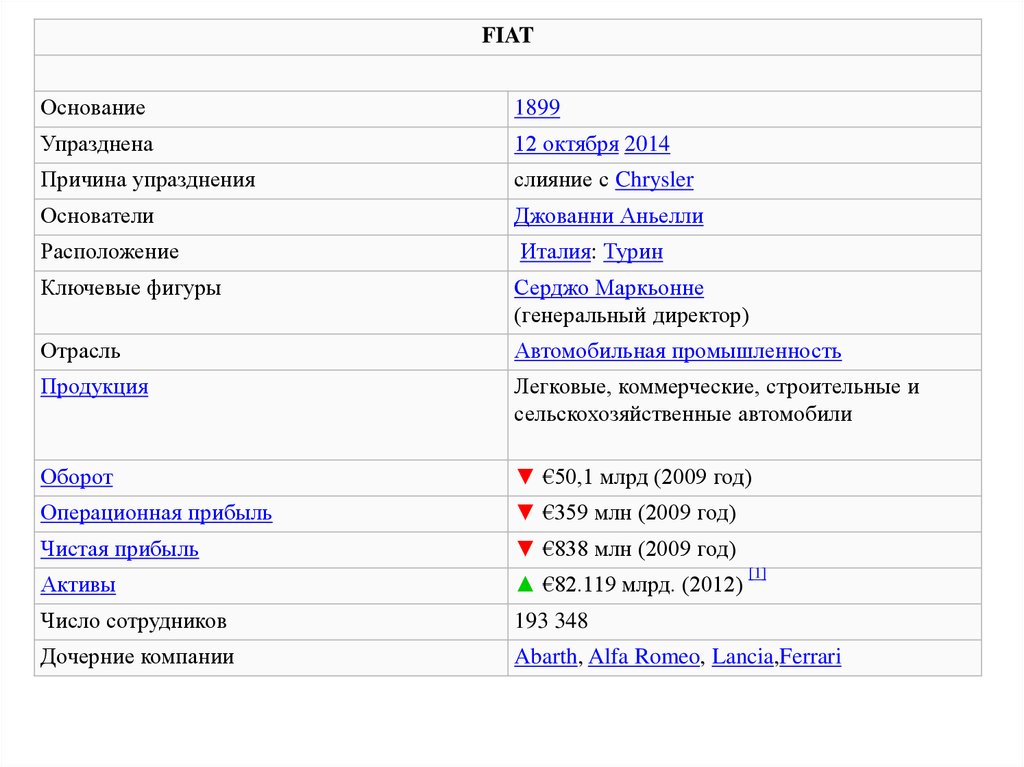Open the 'Чистая прибыль' link
1024x767 pixels.
coord(120,549)
